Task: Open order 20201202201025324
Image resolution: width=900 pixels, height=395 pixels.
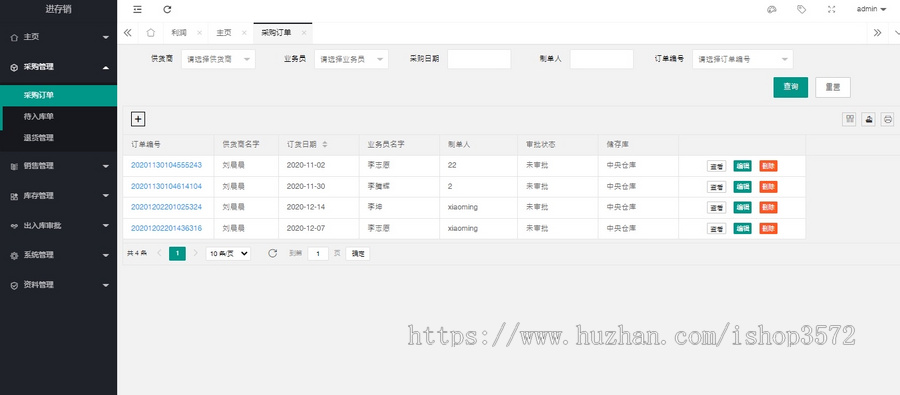Action: (x=166, y=207)
